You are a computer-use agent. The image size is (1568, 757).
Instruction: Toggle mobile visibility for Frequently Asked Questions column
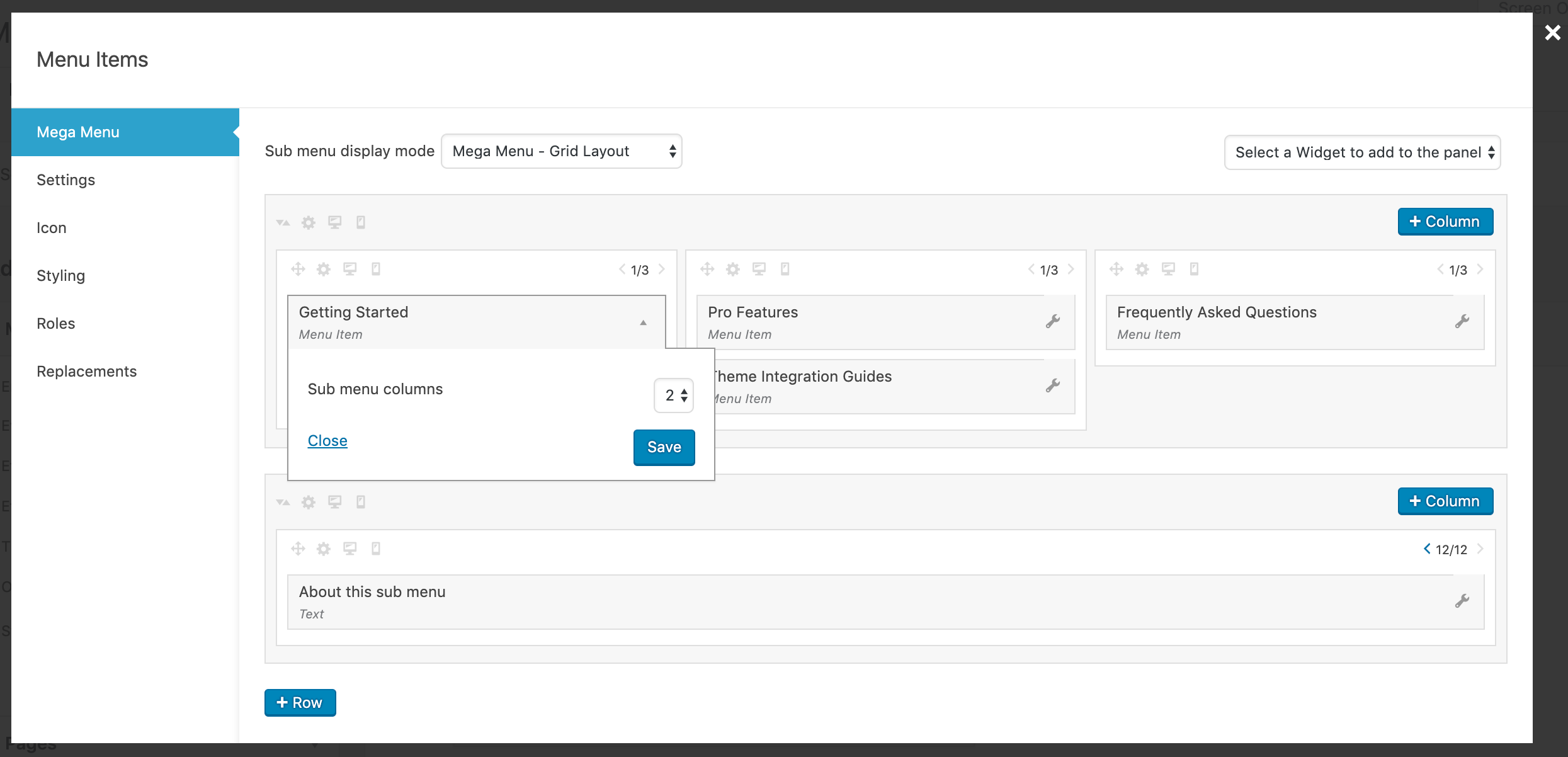[1194, 270]
